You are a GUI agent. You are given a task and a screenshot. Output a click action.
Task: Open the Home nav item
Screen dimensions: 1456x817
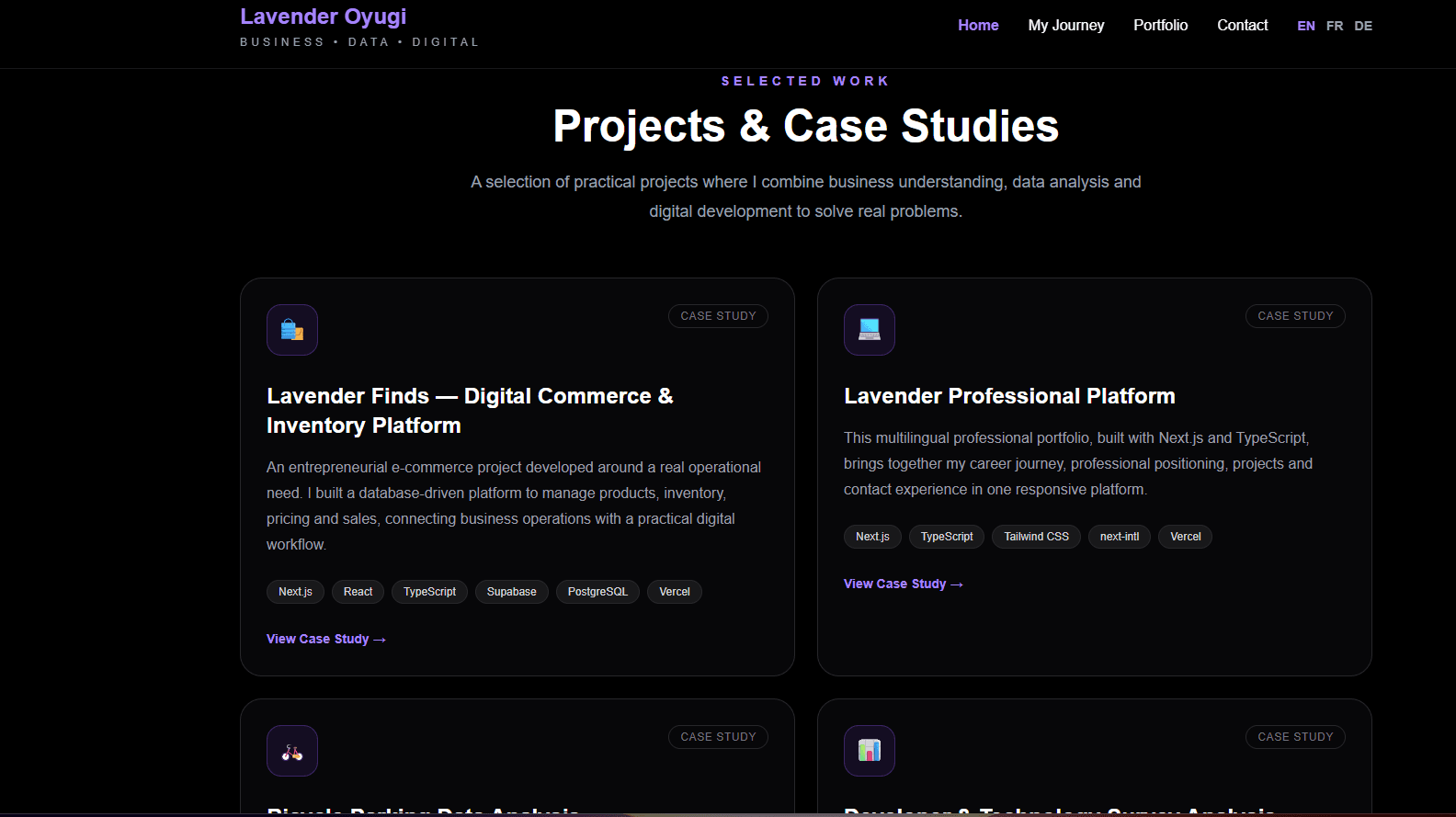(x=978, y=26)
